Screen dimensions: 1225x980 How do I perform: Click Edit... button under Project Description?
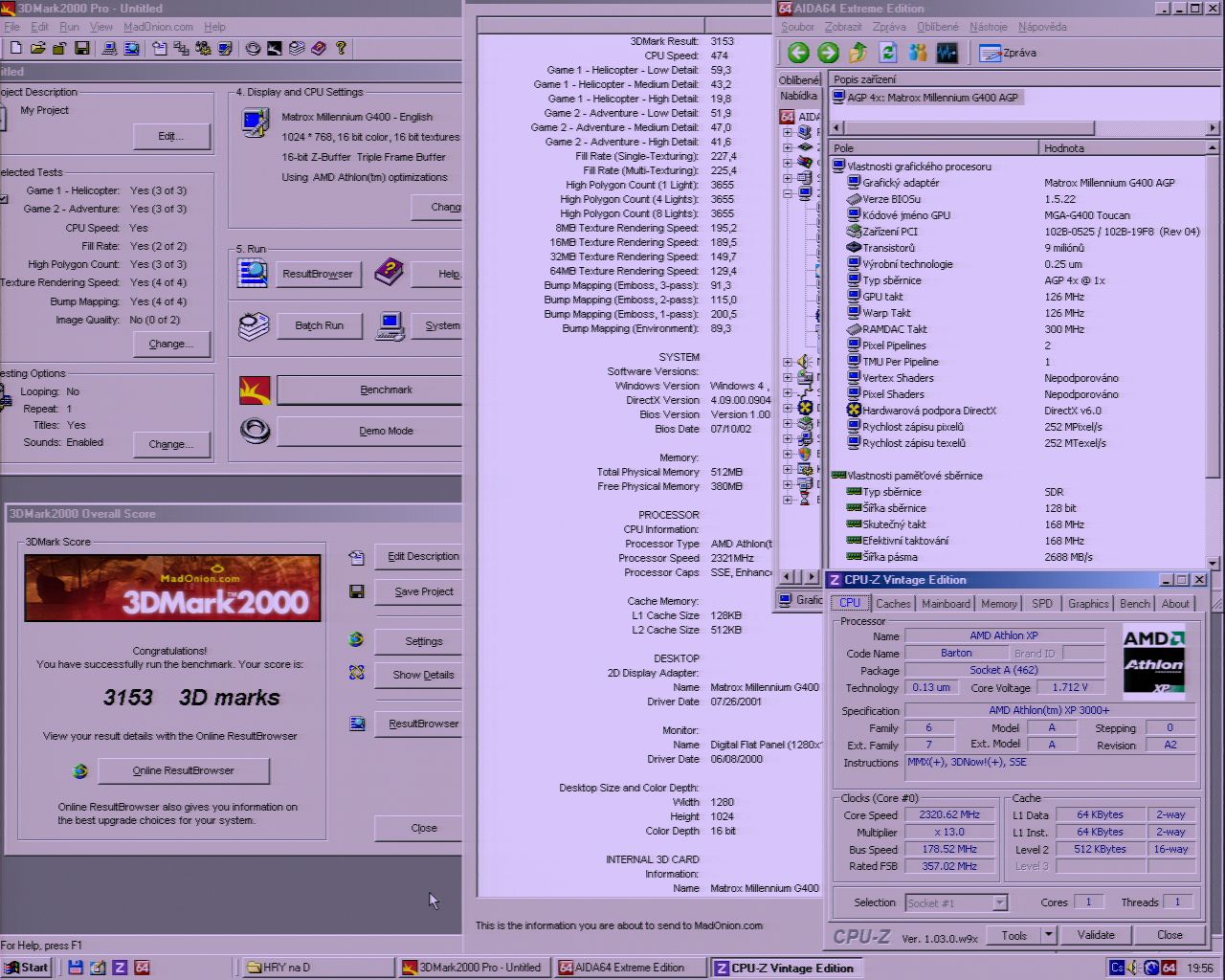(x=171, y=137)
